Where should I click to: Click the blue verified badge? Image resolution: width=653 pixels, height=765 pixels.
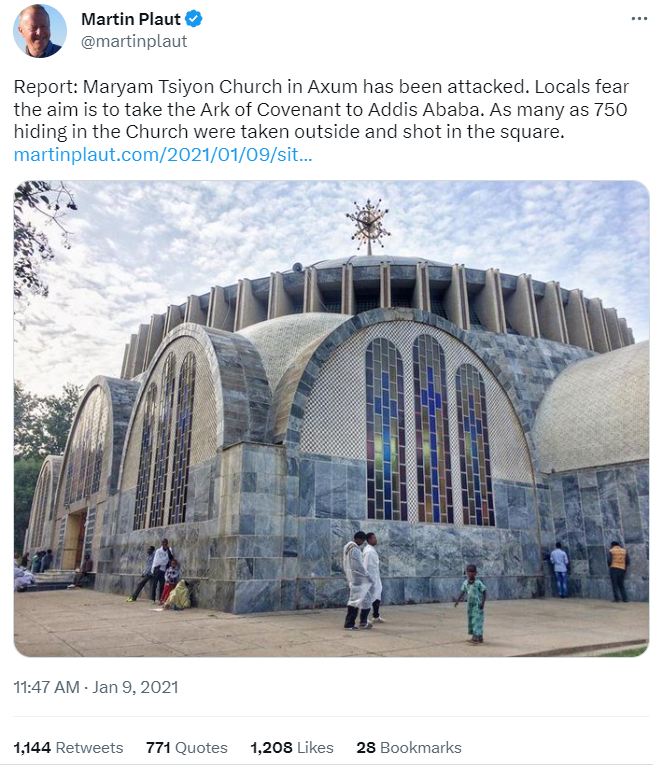(x=195, y=19)
